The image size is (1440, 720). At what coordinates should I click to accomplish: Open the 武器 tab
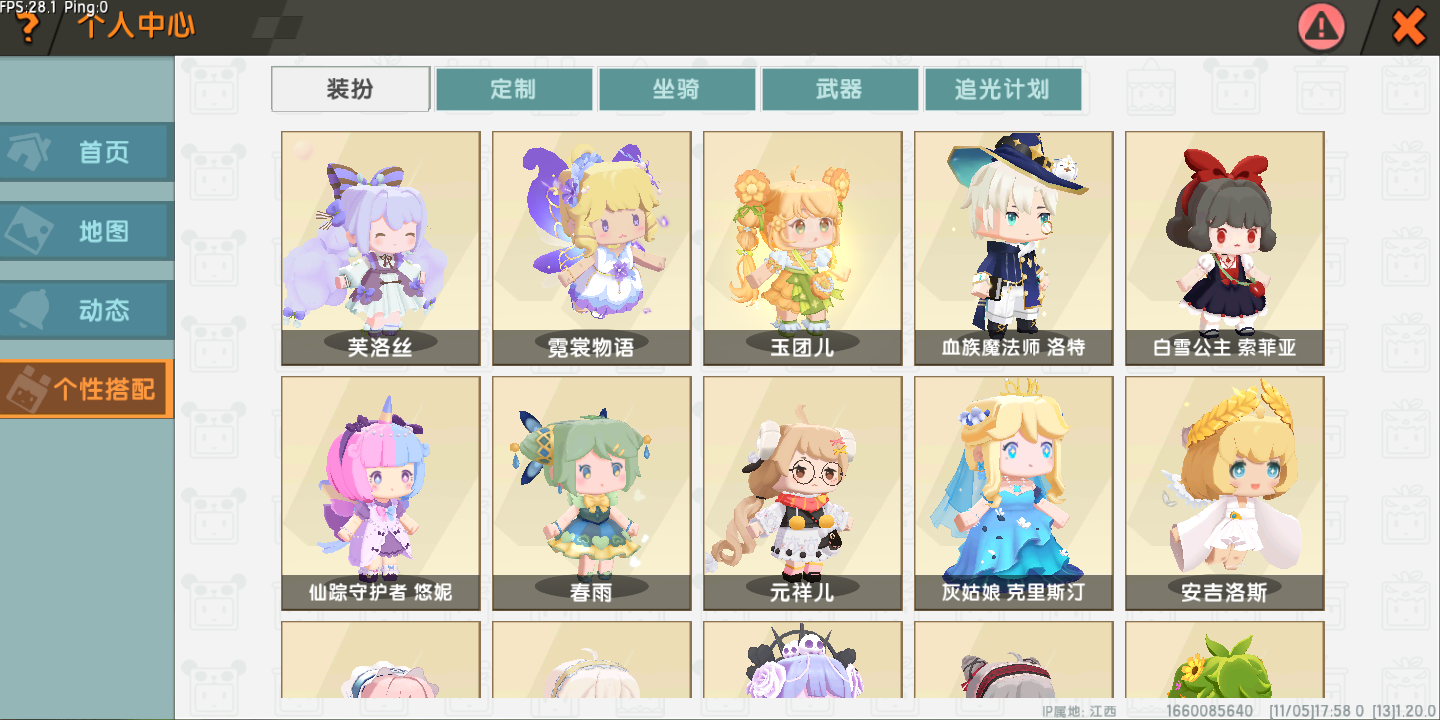coord(840,89)
